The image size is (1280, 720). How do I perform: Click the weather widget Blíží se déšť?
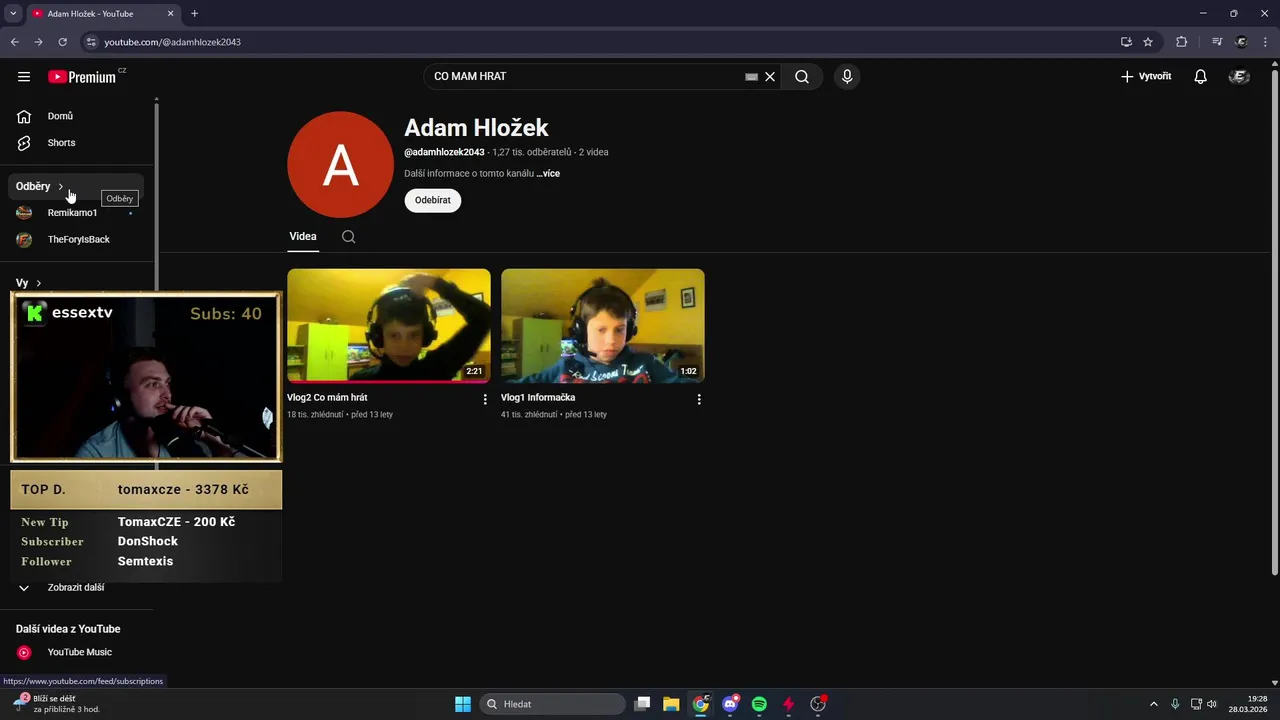click(58, 704)
